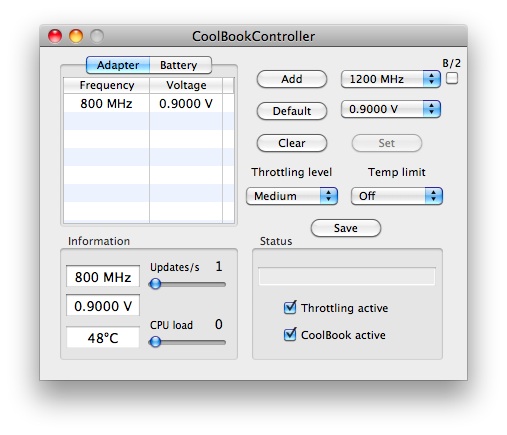Screen dimensions: 507x435
Task: Click the Updates/s slider knob
Action: [x=155, y=284]
